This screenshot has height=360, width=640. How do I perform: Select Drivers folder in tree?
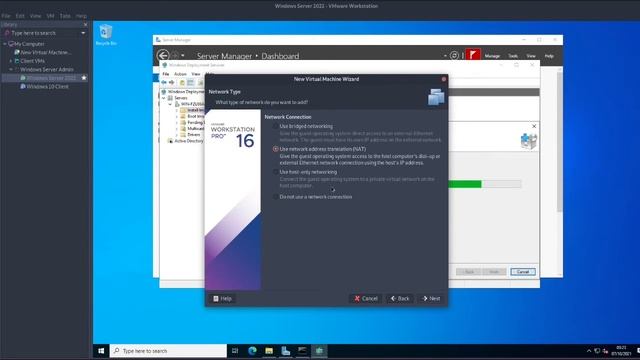[x=191, y=135]
